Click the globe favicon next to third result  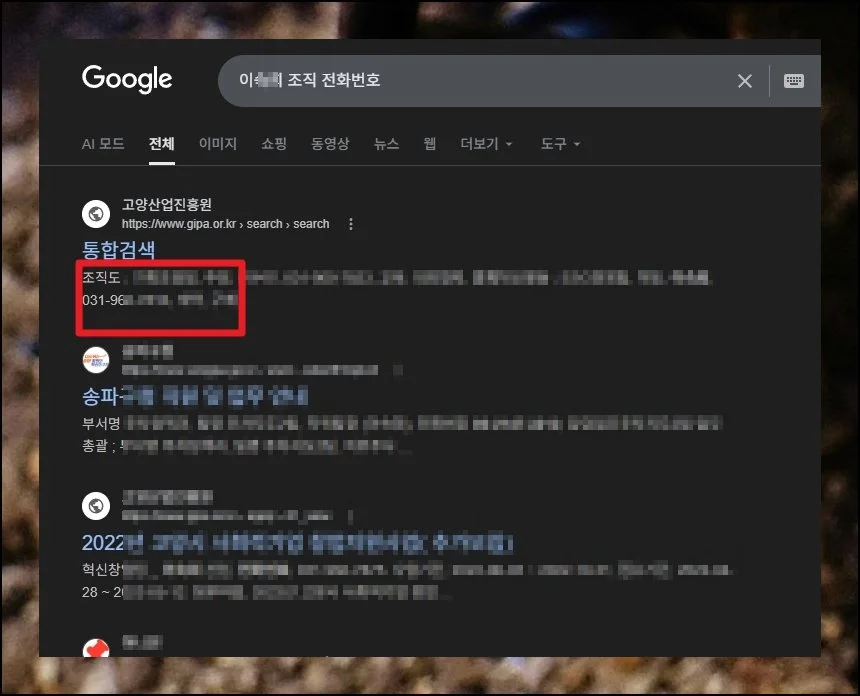click(96, 505)
